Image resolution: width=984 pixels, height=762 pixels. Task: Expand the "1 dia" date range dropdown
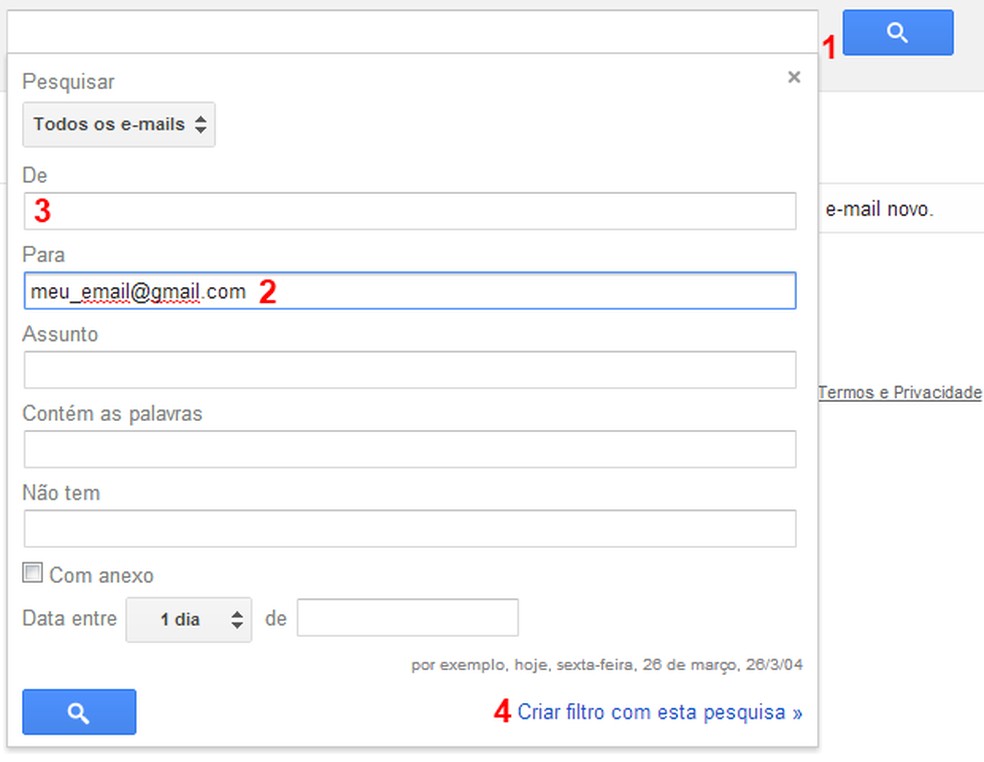point(189,620)
